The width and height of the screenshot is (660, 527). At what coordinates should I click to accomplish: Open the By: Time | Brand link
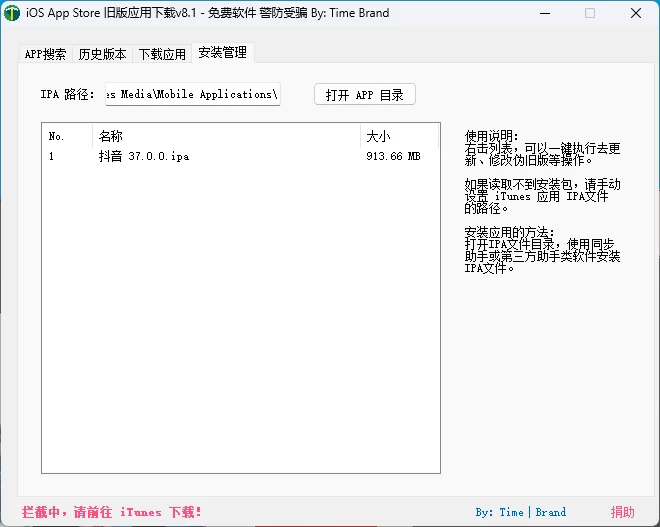pos(521,512)
